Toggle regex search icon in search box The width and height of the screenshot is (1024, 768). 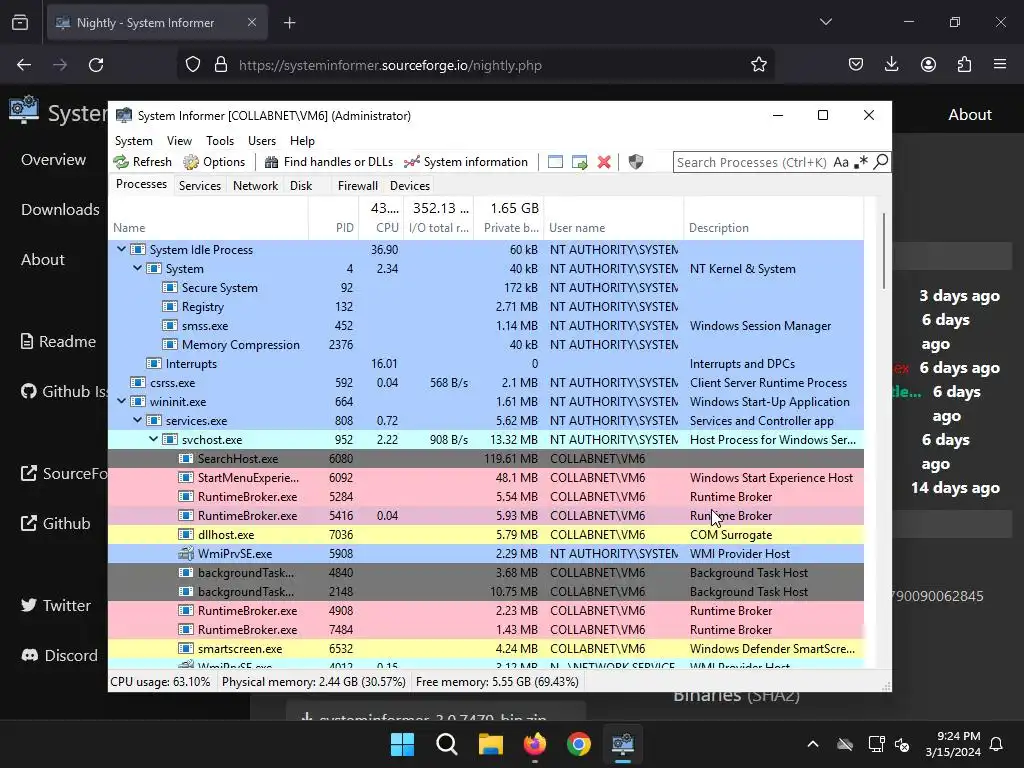point(861,162)
